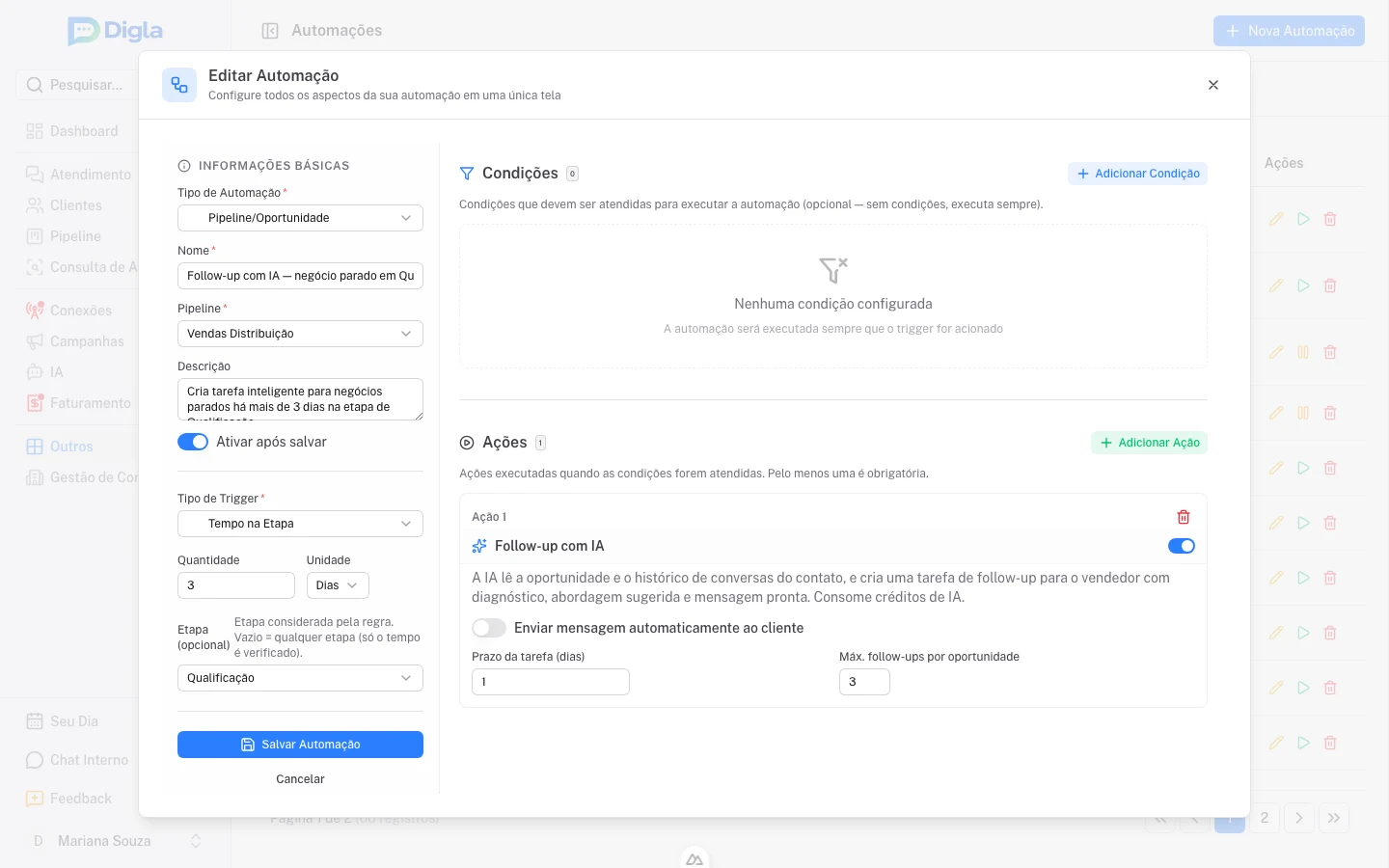Viewport: 1389px width, 868px height.
Task: Open the Etapa dropdown showing Qualificação
Action: click(x=300, y=678)
